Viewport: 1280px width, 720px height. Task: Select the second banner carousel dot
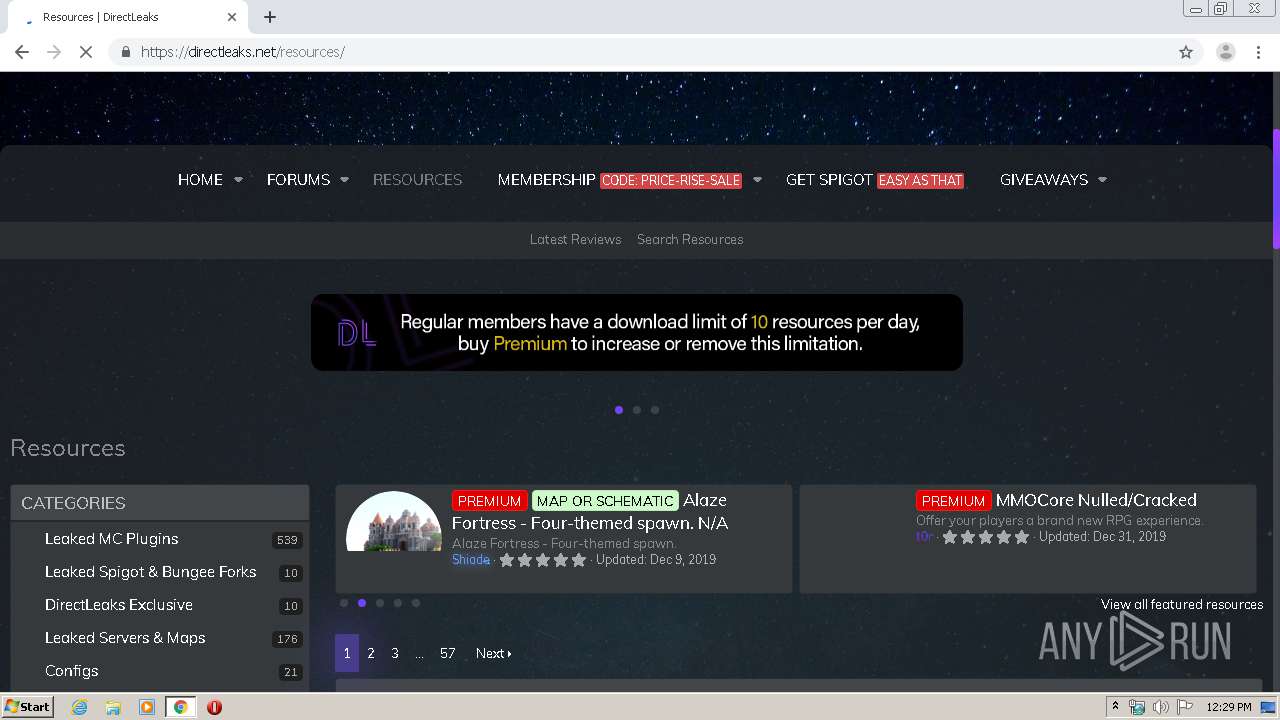click(x=637, y=410)
